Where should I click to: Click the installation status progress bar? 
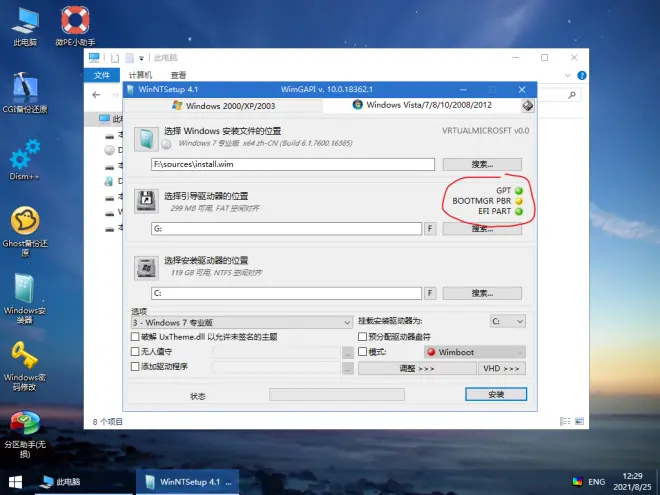pyautogui.click(x=337, y=394)
